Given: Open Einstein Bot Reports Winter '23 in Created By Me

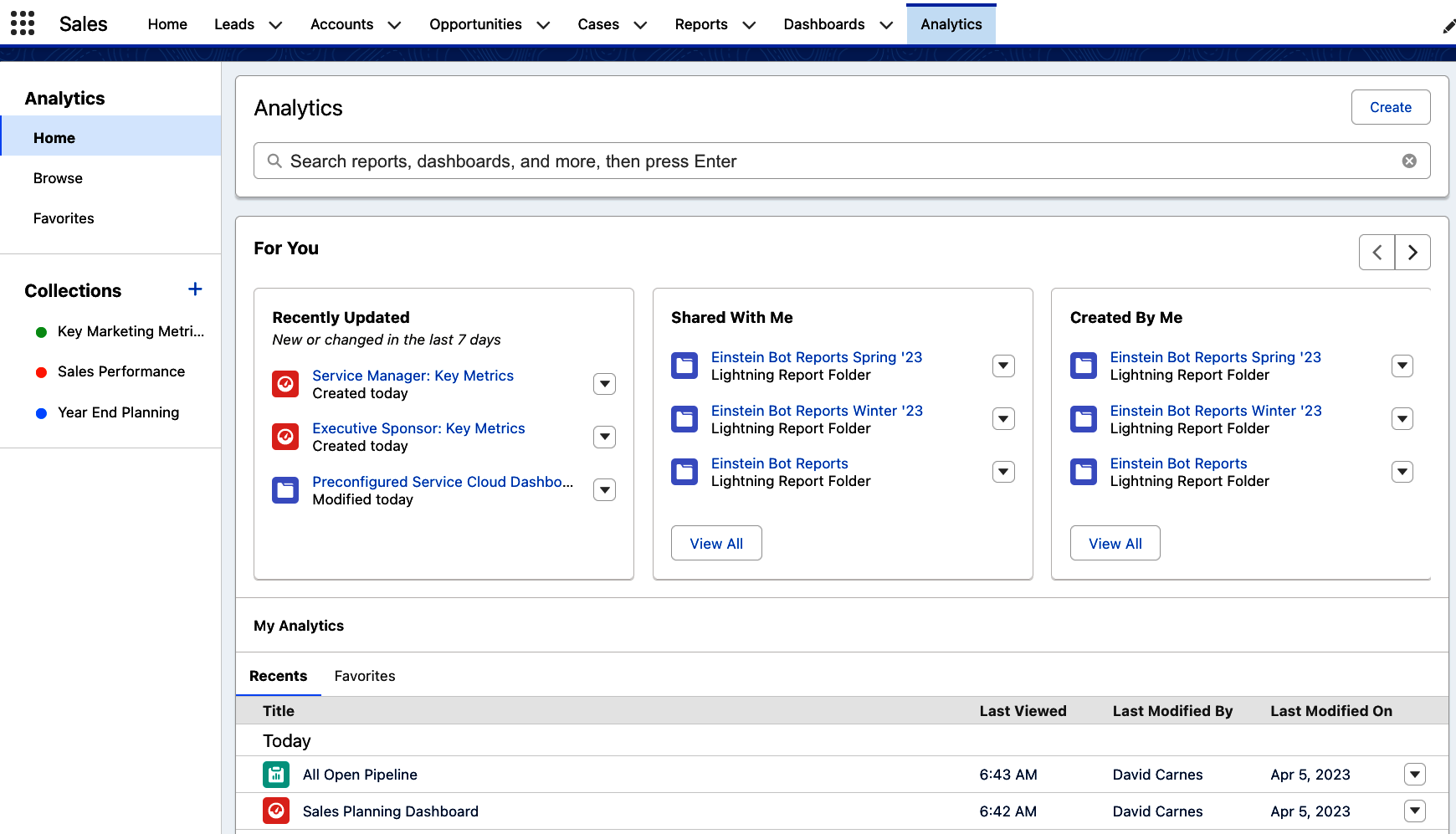Looking at the screenshot, I should point(1216,411).
